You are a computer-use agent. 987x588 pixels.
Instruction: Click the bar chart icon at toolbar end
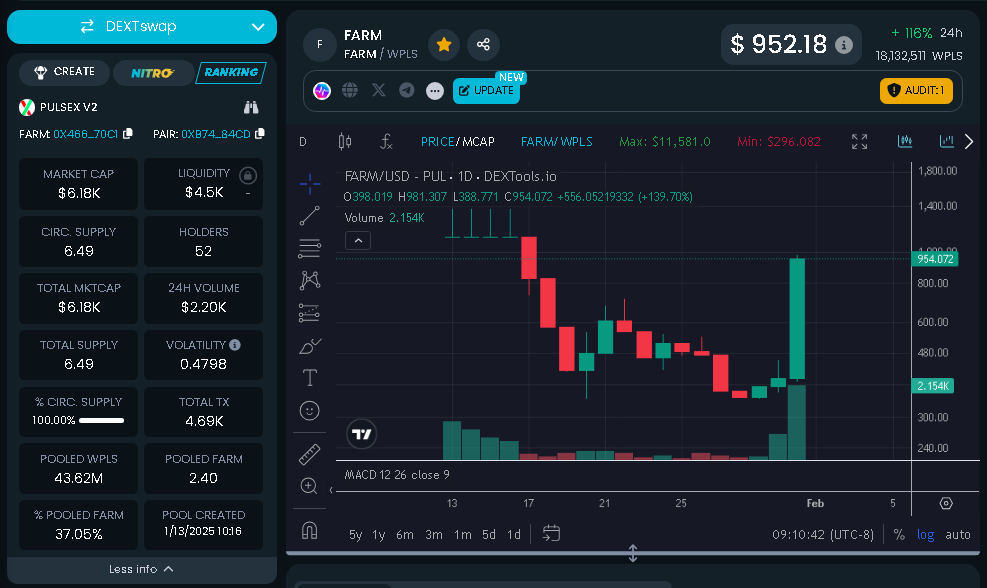click(946, 141)
